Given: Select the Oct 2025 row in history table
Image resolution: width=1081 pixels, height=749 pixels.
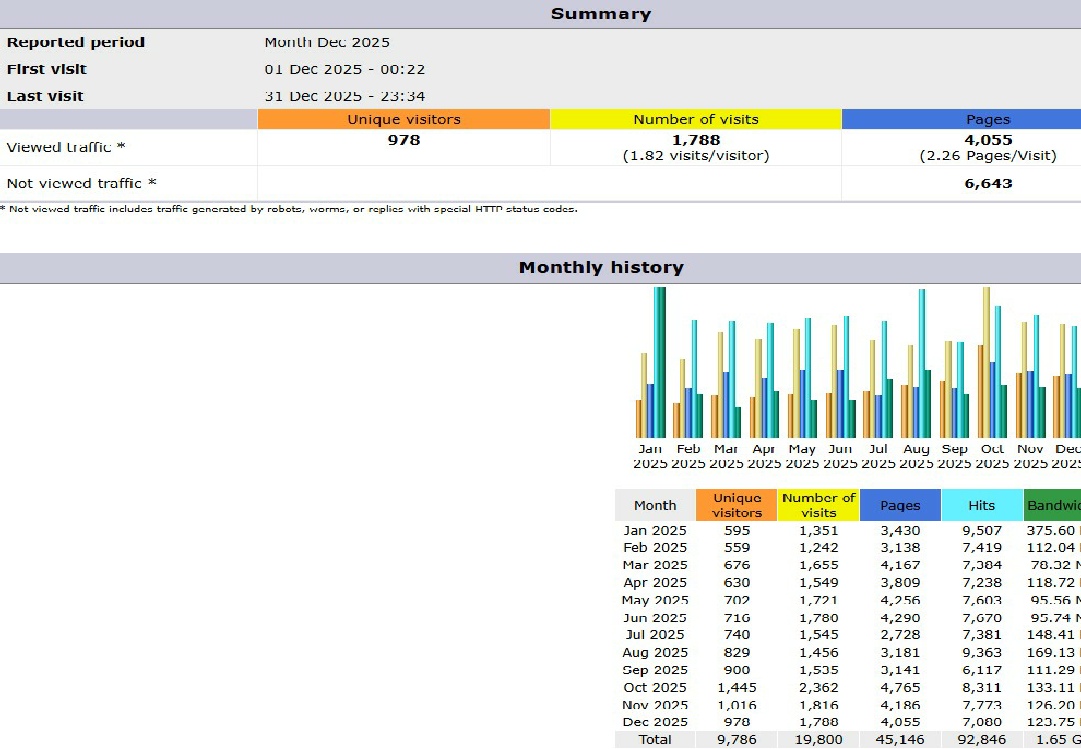Looking at the screenshot, I should (x=655, y=687).
